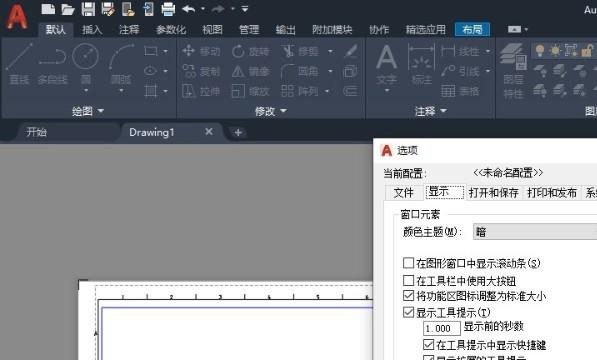Switch to the Output (输出) ribbon tab
597x360 pixels.
pyautogui.click(x=286, y=29)
